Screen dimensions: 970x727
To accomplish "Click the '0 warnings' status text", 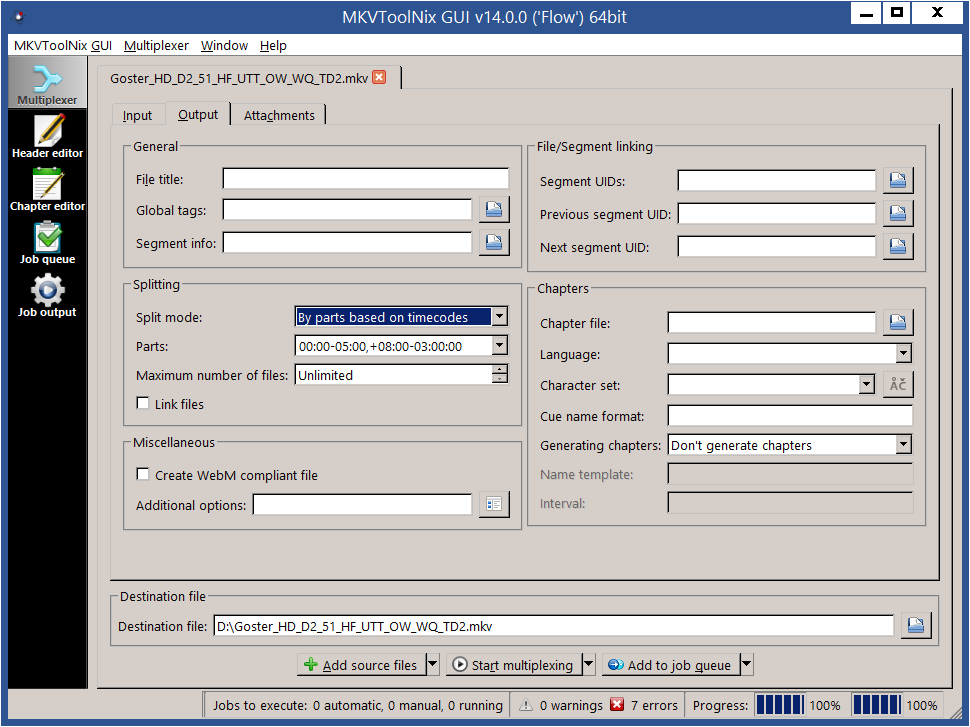I will [571, 705].
